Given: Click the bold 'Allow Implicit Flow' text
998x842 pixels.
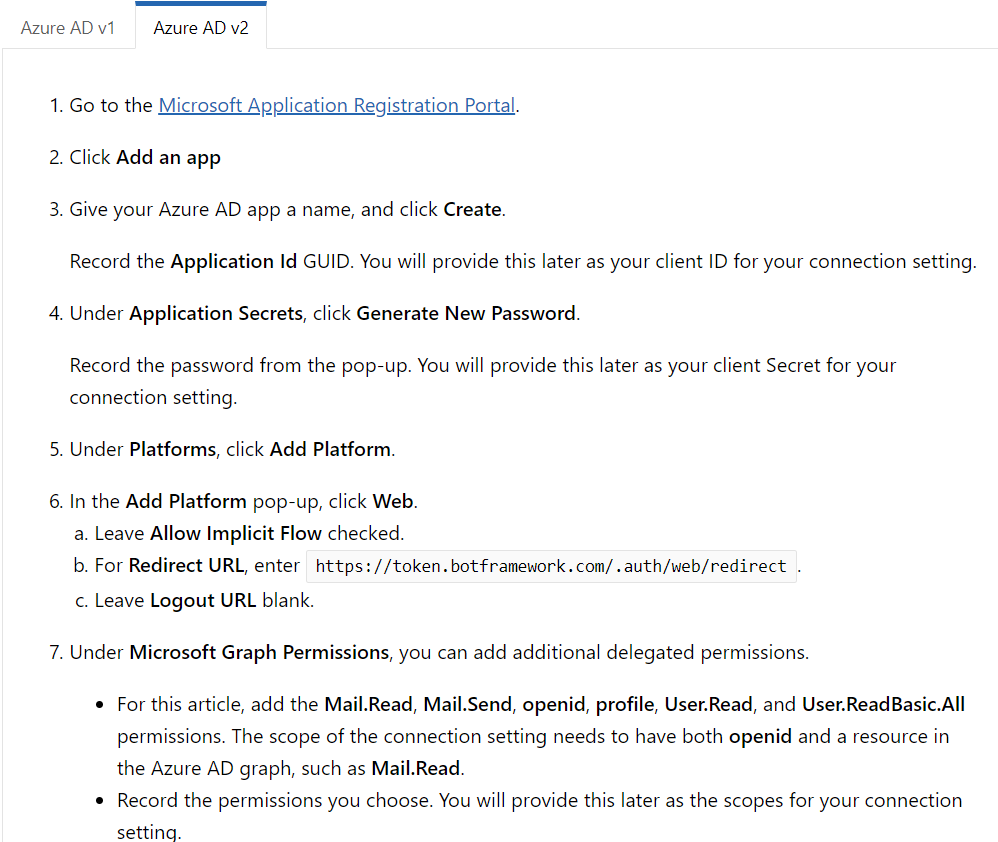Looking at the screenshot, I should pyautogui.click(x=235, y=533).
